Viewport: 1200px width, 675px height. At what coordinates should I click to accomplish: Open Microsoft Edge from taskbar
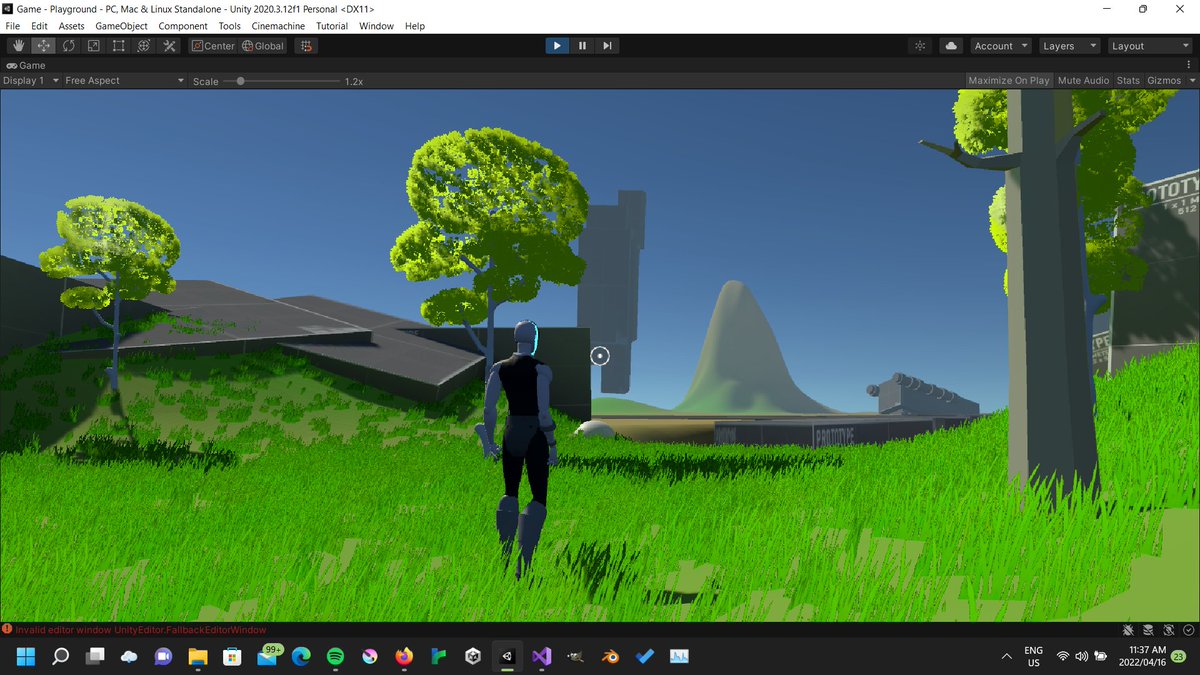tap(301, 657)
